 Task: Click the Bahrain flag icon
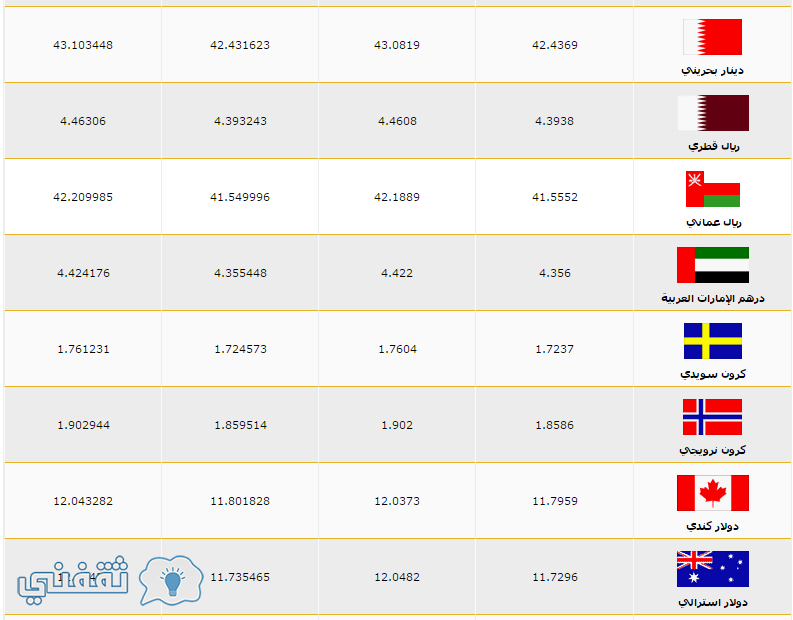point(712,37)
